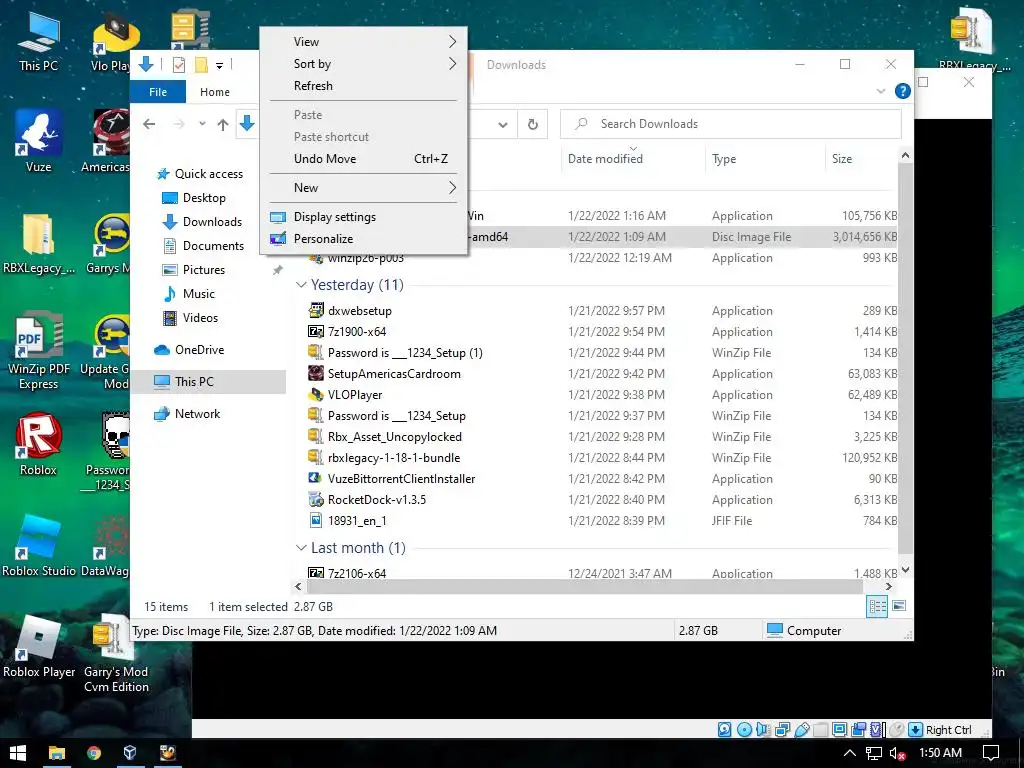Show hidden tray icons chevron
Screen dimensions: 1024x768
(x=849, y=753)
